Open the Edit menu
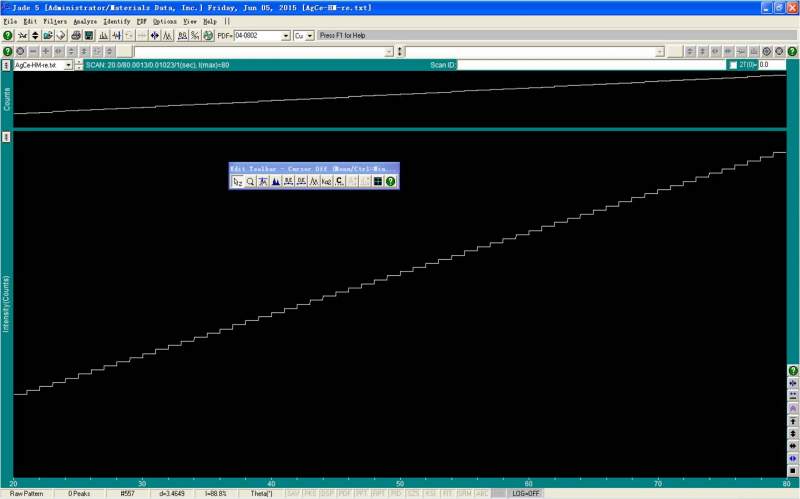The height and width of the screenshot is (499, 800). click(30, 21)
